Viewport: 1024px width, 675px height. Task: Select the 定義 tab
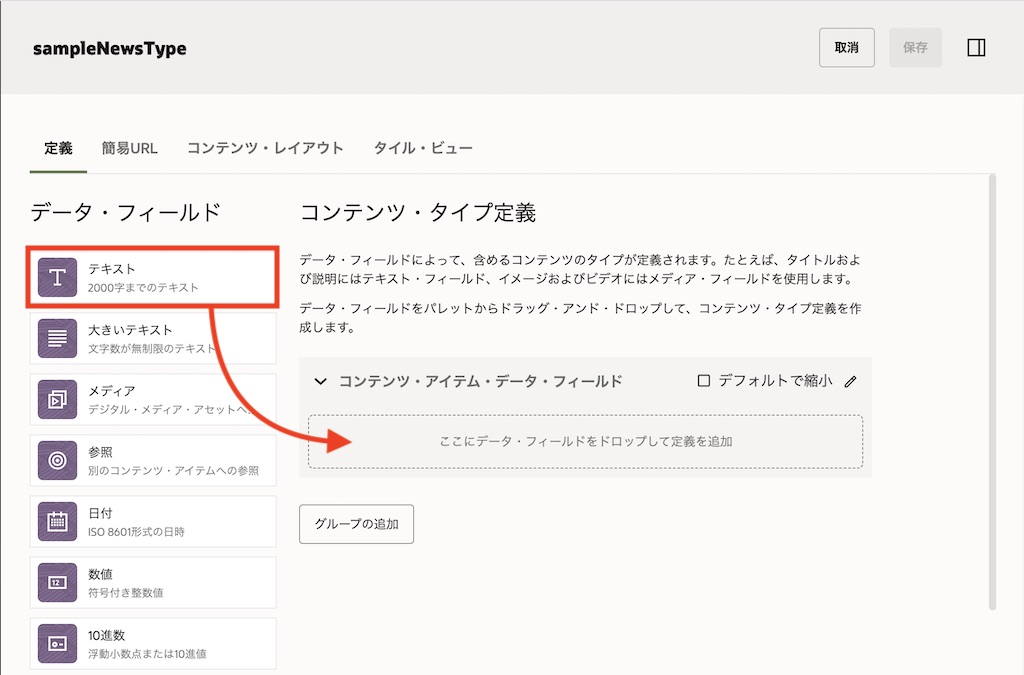[x=58, y=148]
